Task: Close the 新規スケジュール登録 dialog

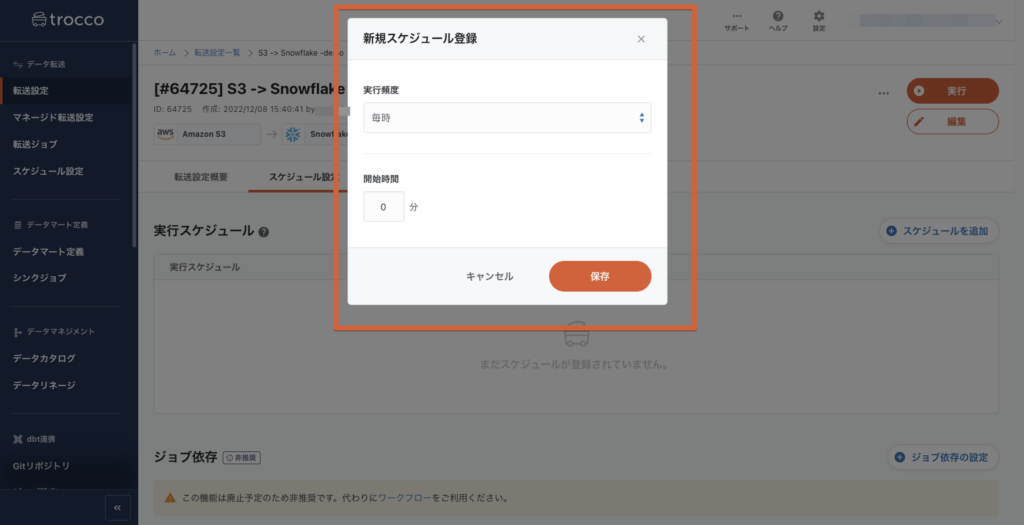Action: 641,39
